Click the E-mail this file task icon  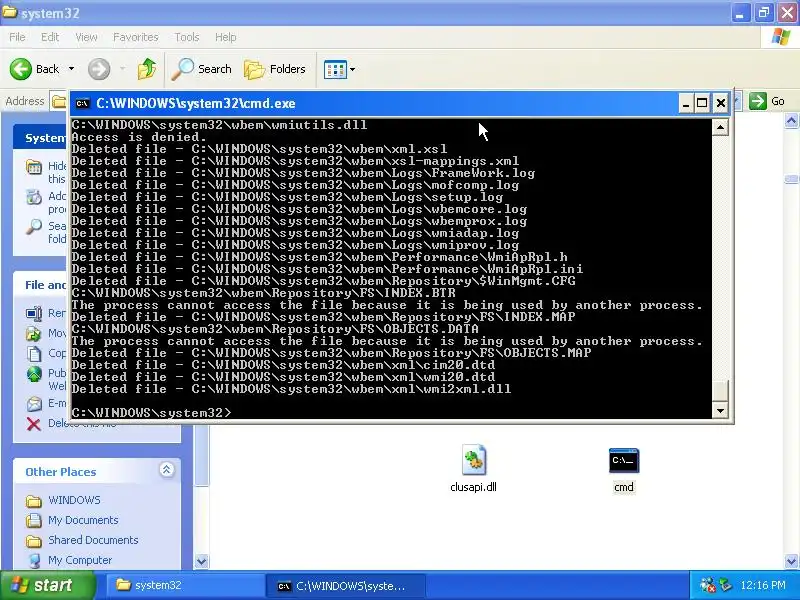pyautogui.click(x=34, y=404)
